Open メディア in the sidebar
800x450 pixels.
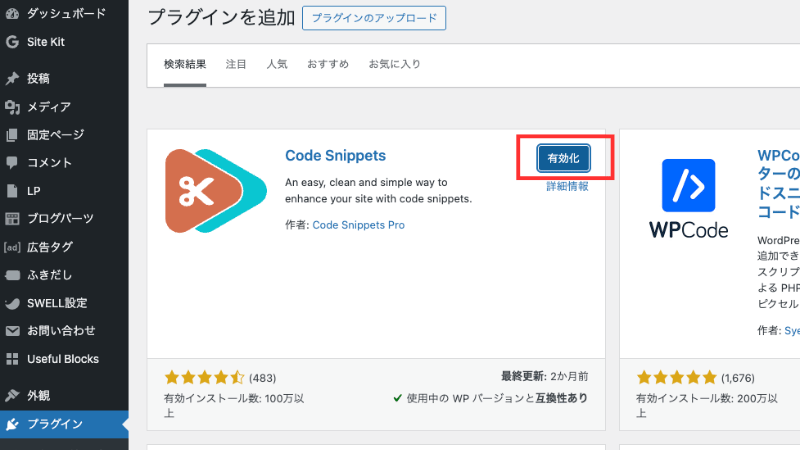49,107
